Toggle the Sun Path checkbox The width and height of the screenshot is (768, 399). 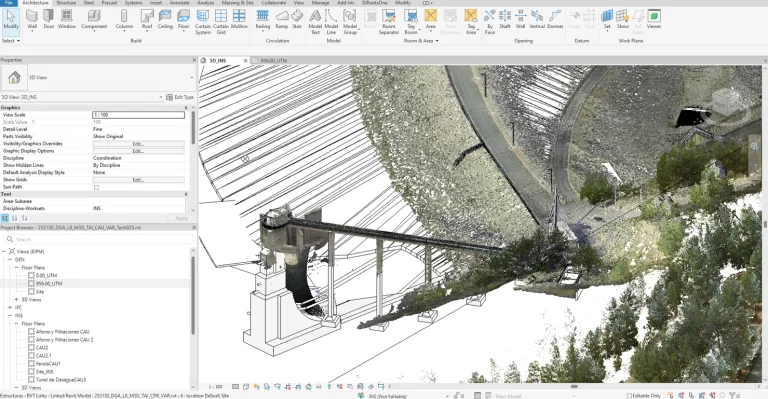[96, 187]
